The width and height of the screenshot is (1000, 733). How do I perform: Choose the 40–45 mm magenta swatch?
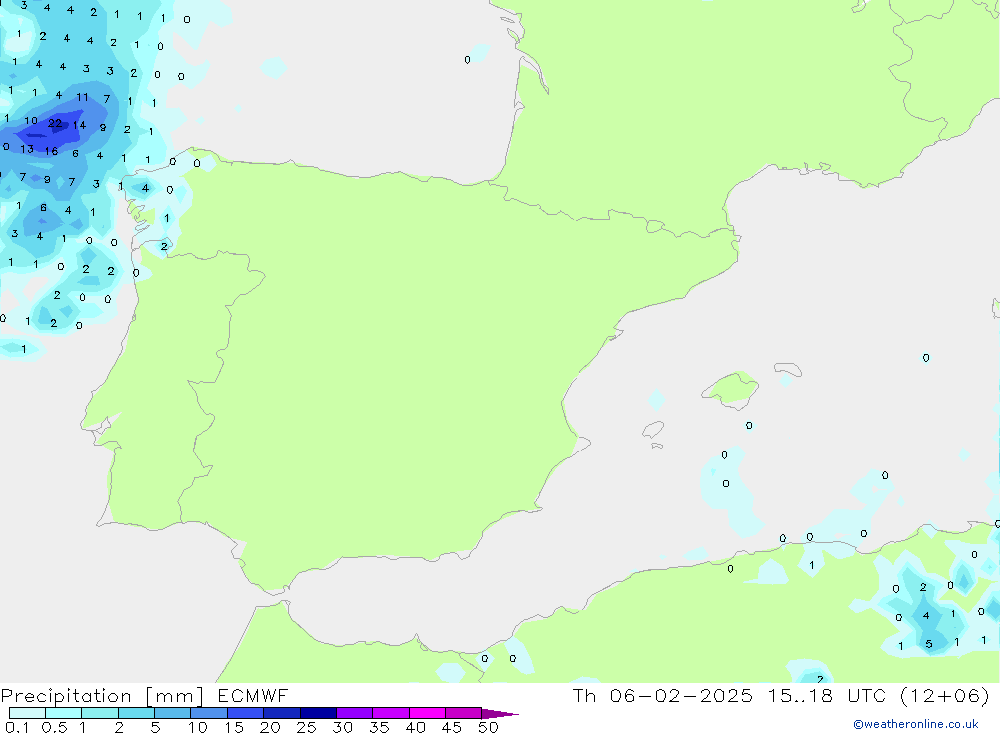427,713
